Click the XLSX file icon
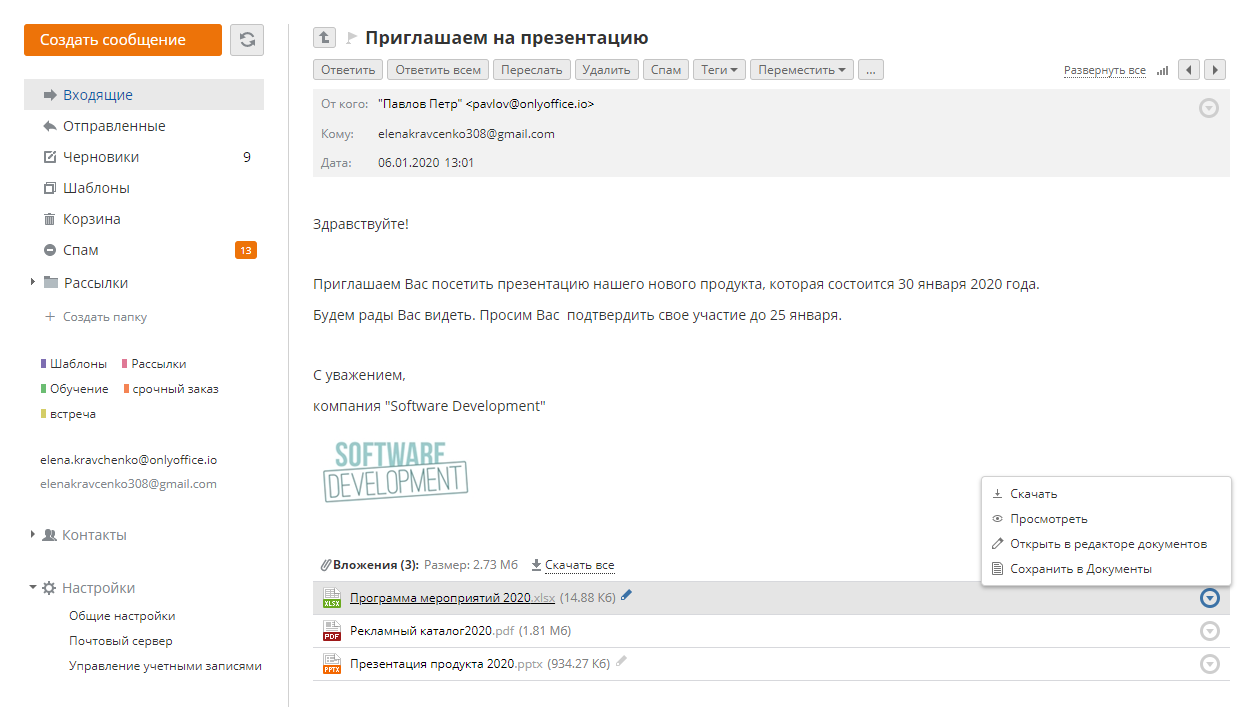The width and height of the screenshot is (1240, 708). [332, 598]
